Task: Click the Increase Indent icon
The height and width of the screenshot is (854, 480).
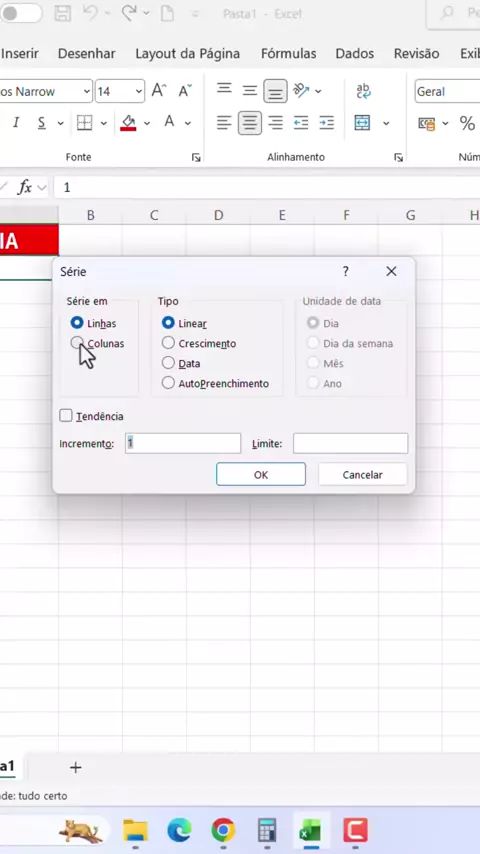Action: pyautogui.click(x=326, y=123)
